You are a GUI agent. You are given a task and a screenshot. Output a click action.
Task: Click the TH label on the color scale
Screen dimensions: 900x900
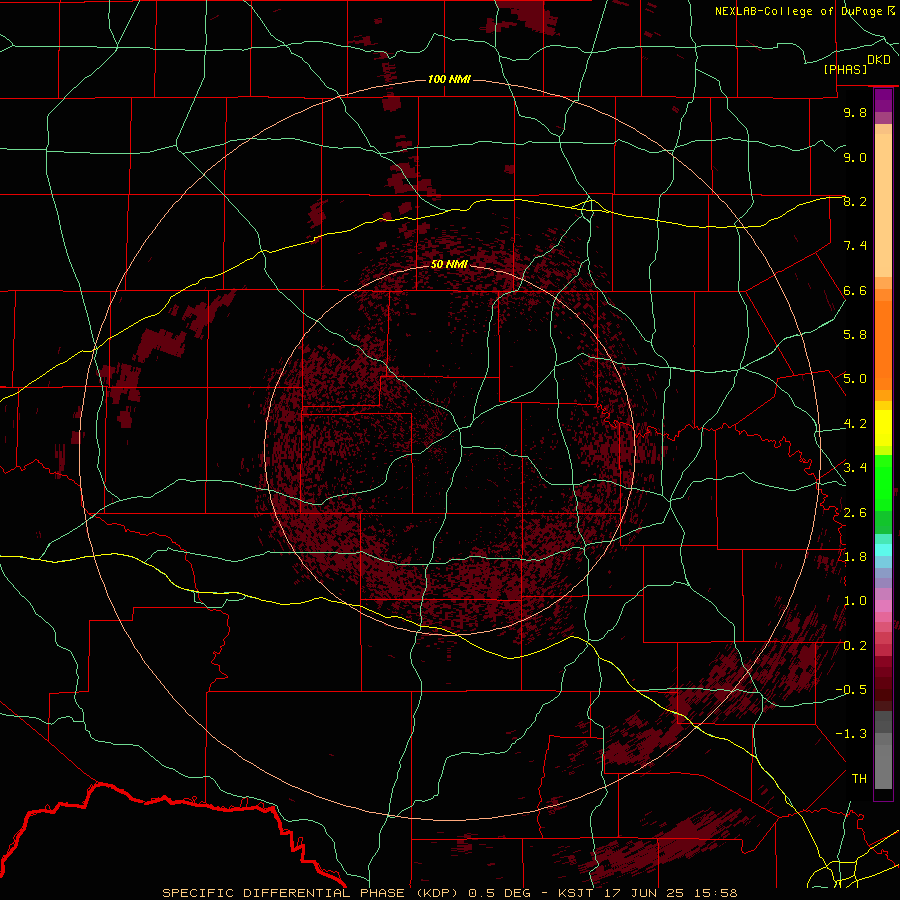tap(859, 779)
